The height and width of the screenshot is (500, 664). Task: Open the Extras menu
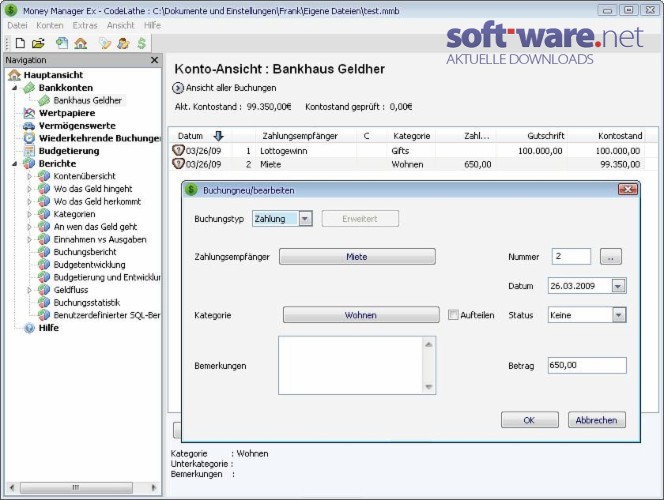click(x=85, y=25)
